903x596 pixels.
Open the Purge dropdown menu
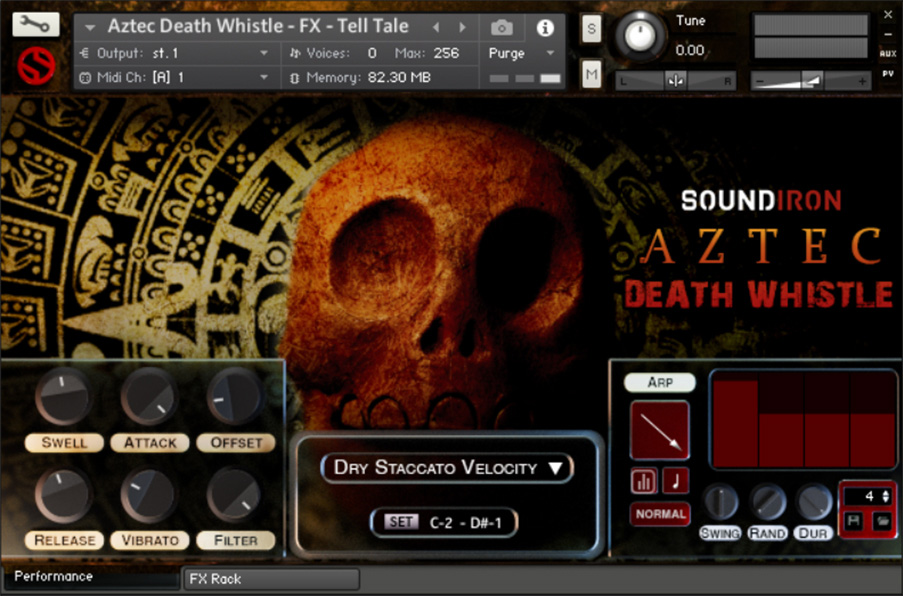coord(522,53)
